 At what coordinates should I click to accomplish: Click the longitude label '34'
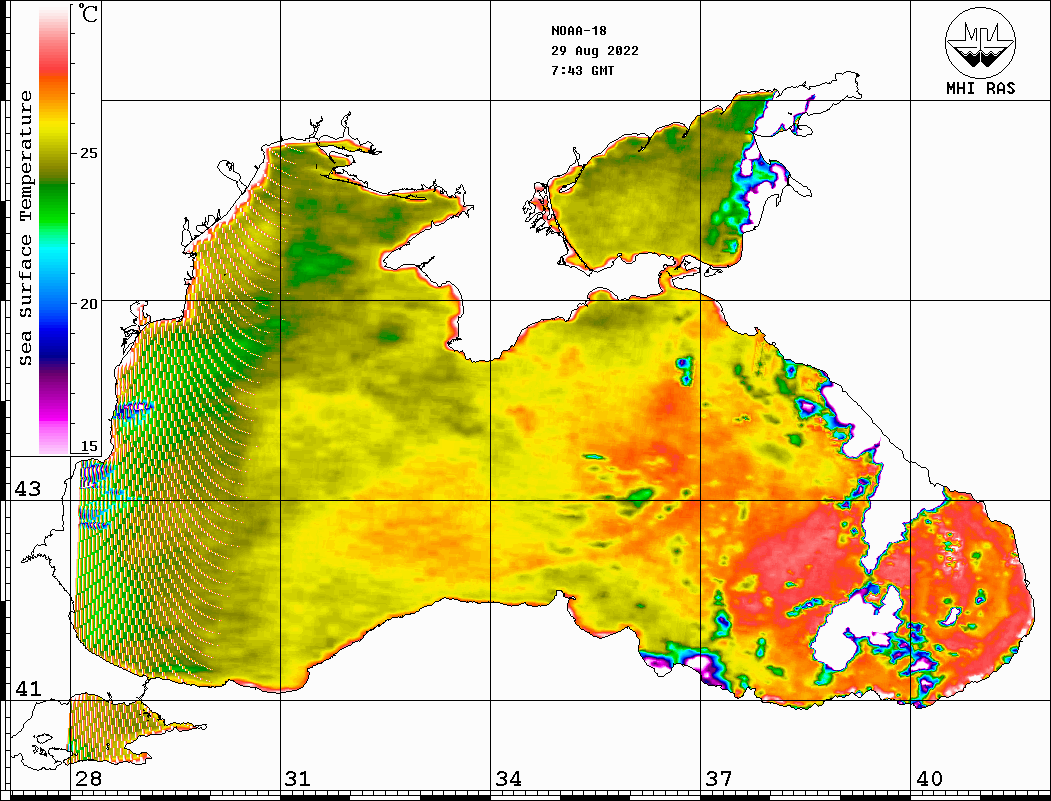(x=509, y=779)
